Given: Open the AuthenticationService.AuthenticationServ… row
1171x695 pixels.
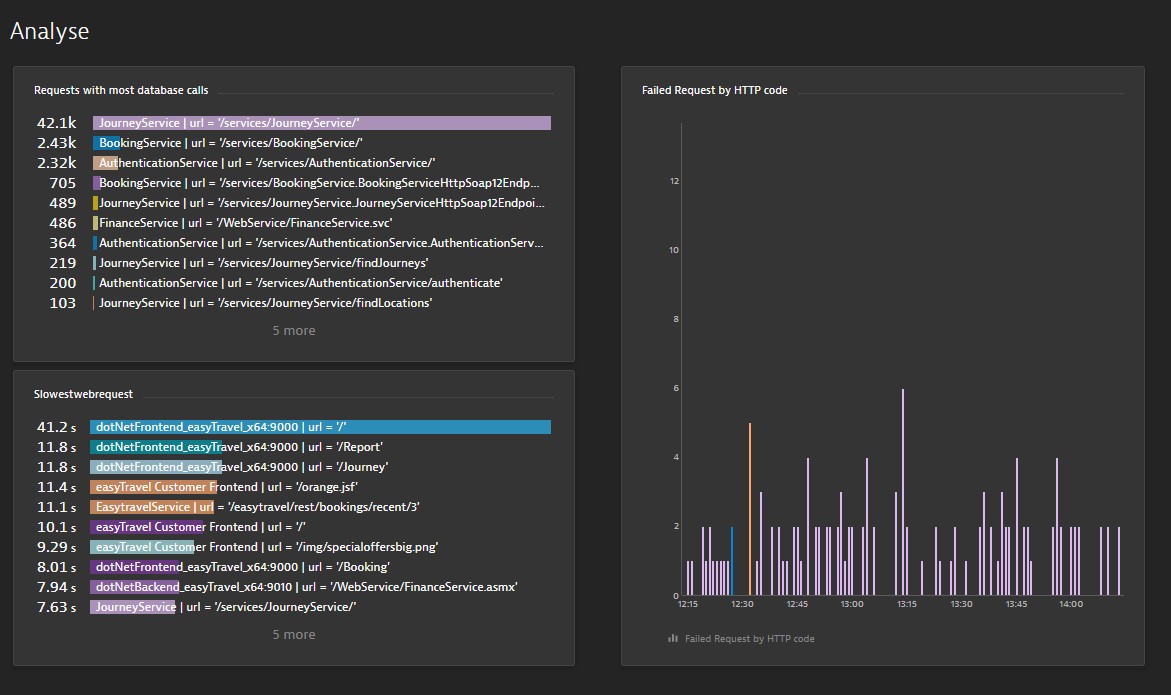Looking at the screenshot, I should pyautogui.click(x=293, y=243).
